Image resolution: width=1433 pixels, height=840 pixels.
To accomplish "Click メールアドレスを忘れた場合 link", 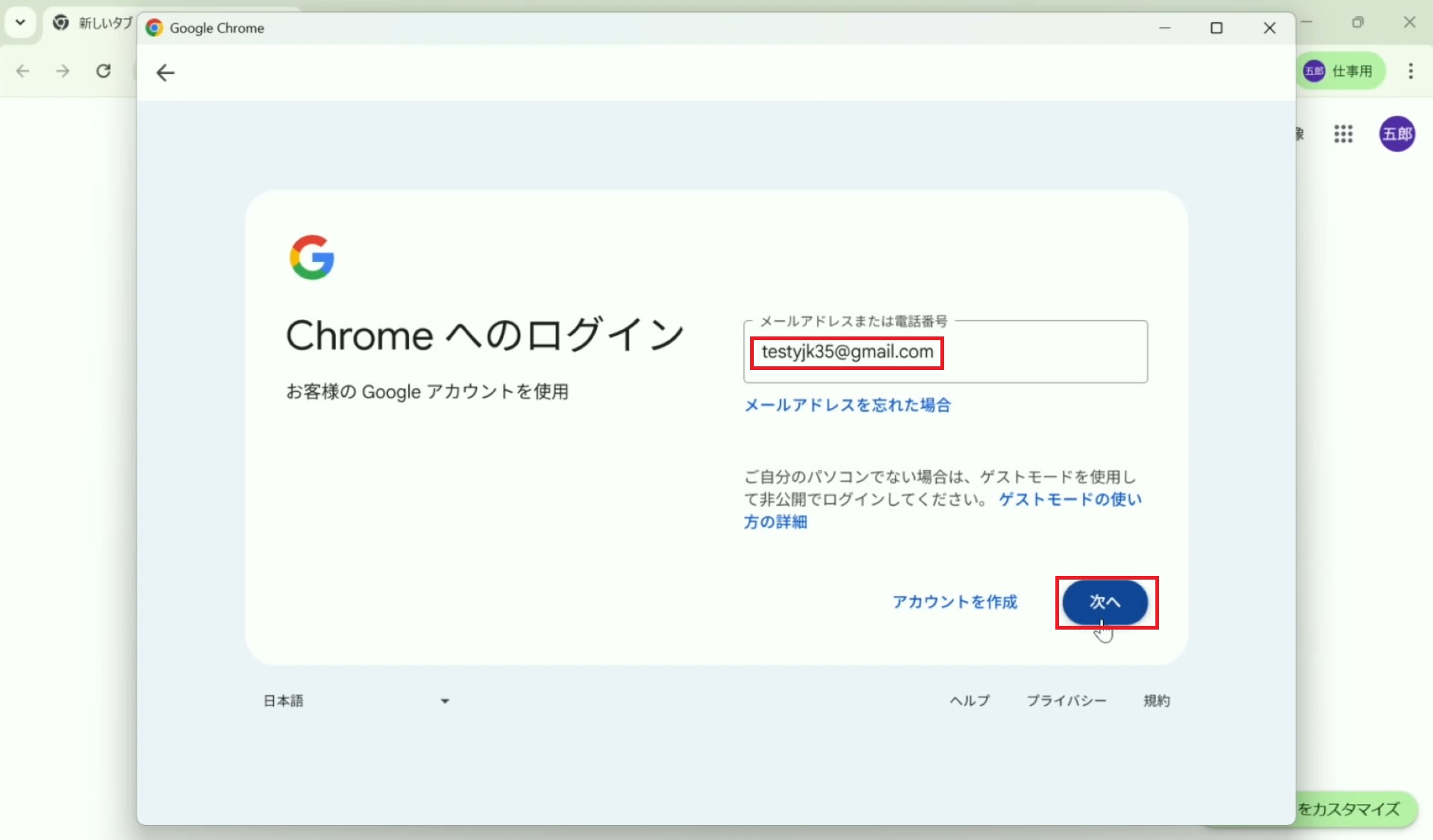I will (847, 405).
